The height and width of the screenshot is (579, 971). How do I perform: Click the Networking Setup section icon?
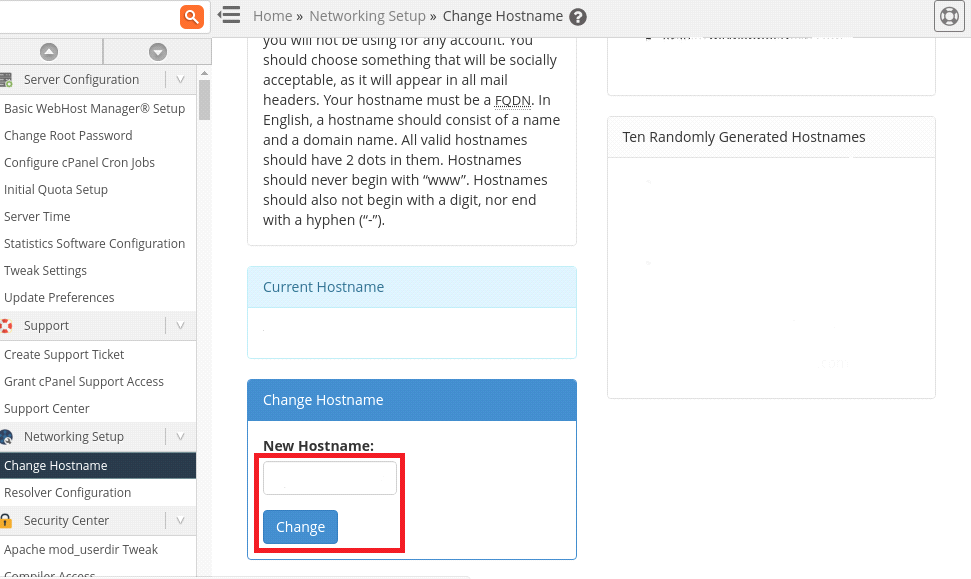click(6, 437)
